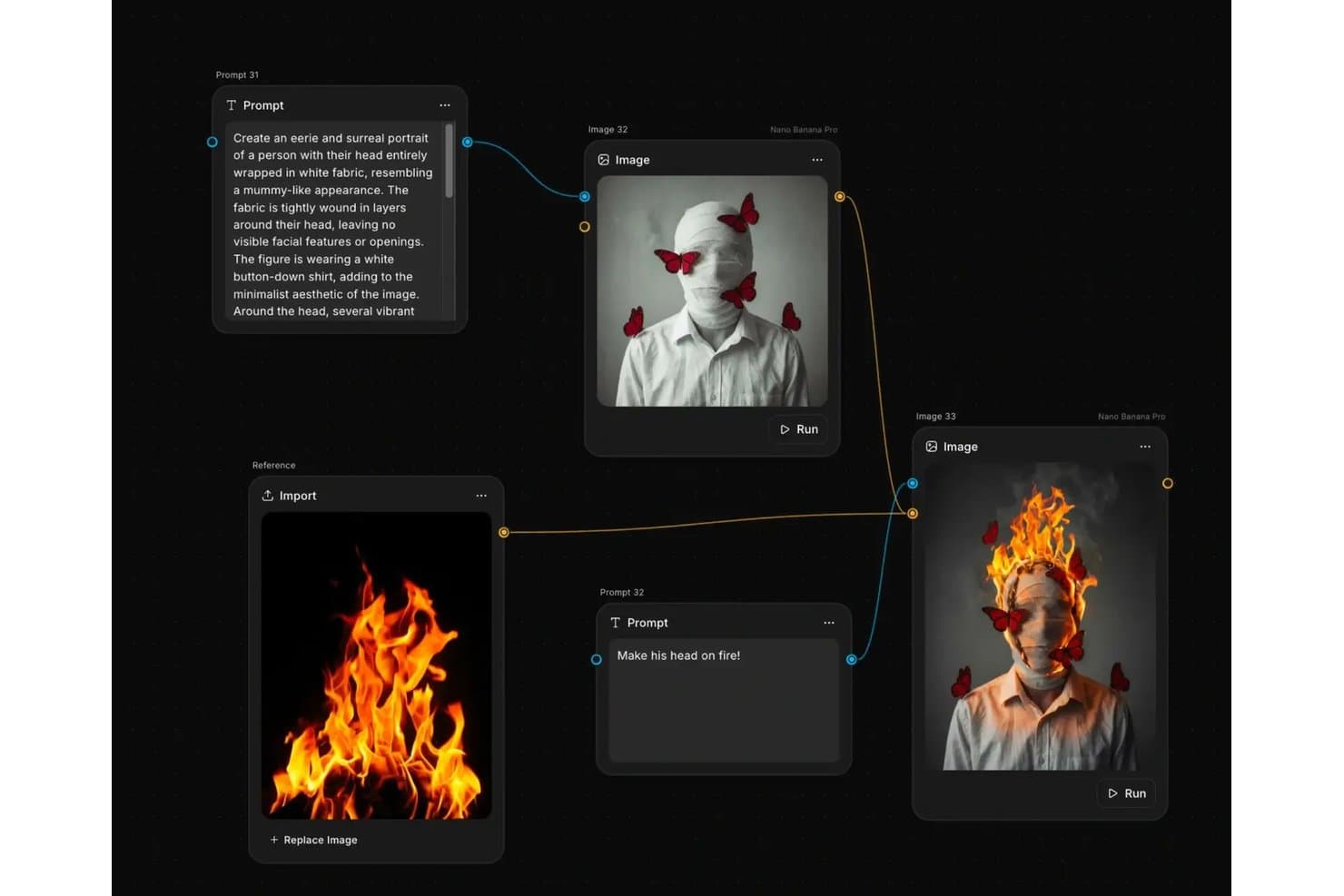Screen dimensions: 1344x896
Task: Click the Replace Image button in the Import node
Action: coord(313,840)
